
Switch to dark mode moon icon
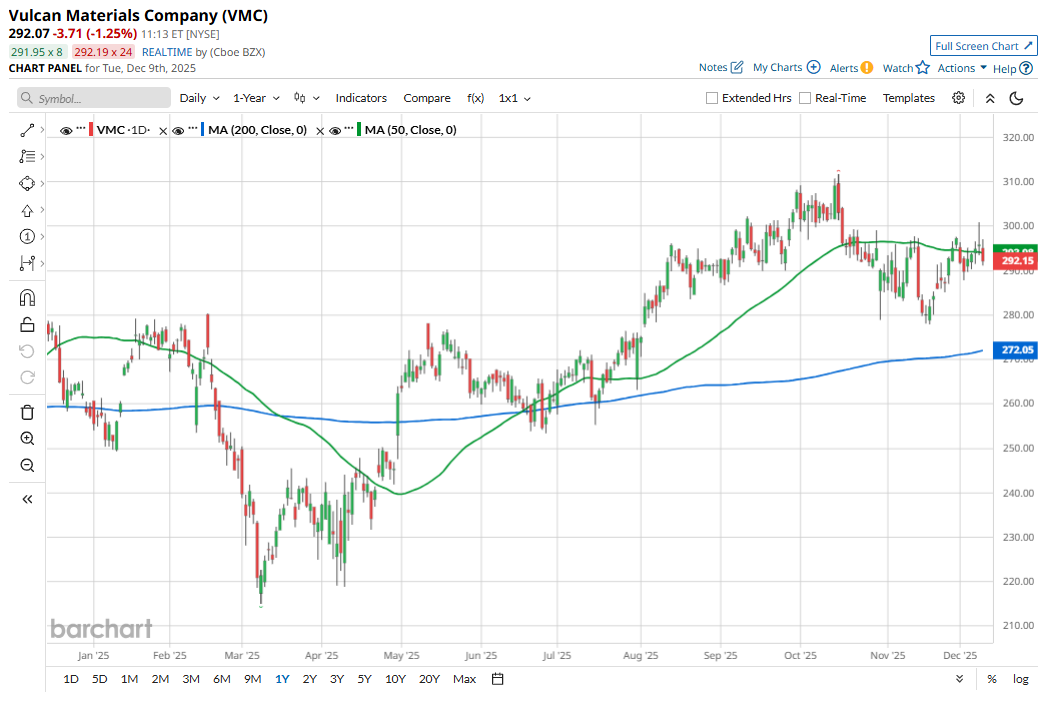(x=1017, y=98)
